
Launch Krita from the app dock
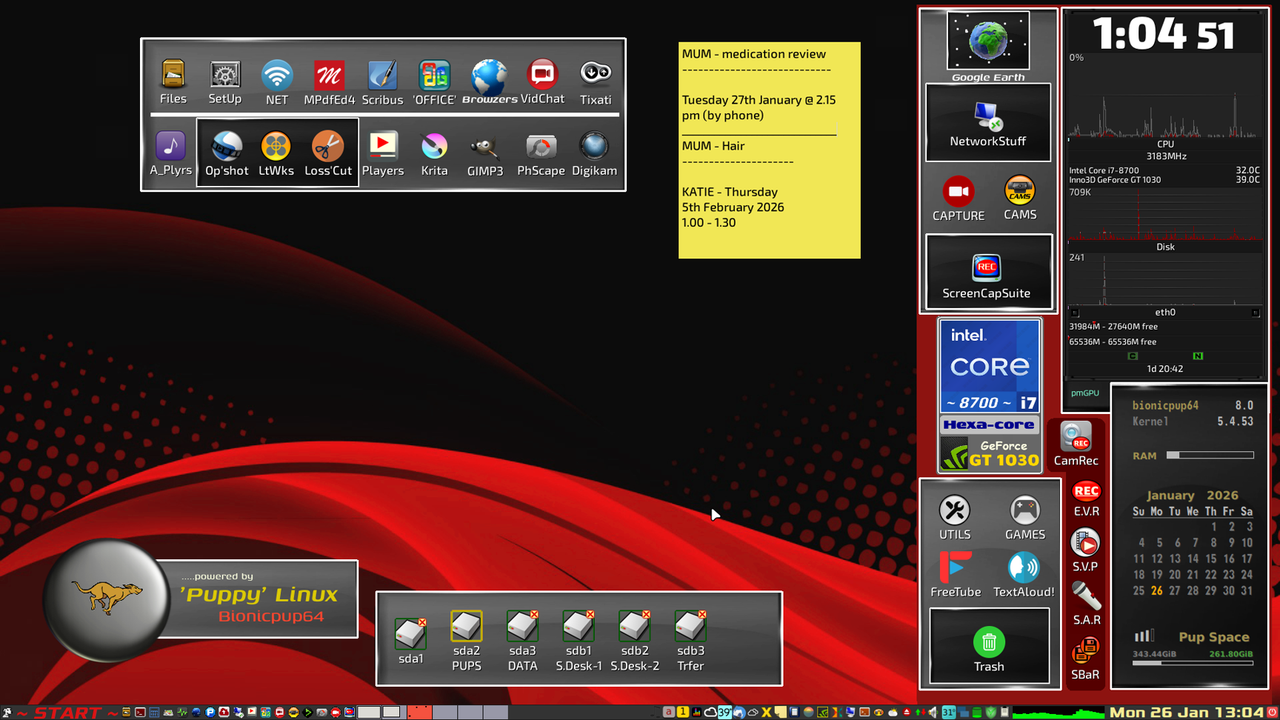click(434, 145)
